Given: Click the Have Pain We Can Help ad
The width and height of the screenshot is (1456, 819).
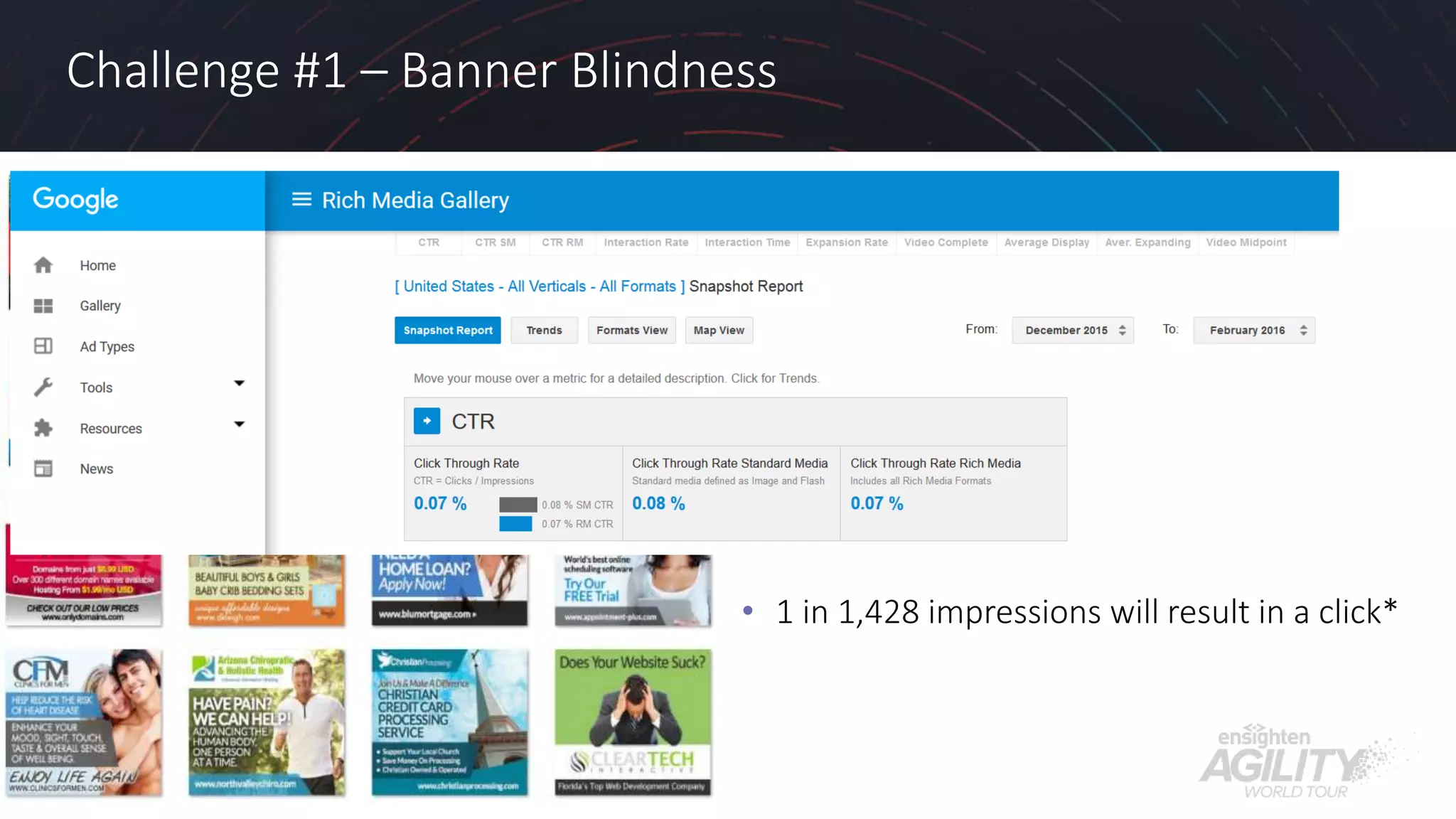Looking at the screenshot, I should point(267,722).
